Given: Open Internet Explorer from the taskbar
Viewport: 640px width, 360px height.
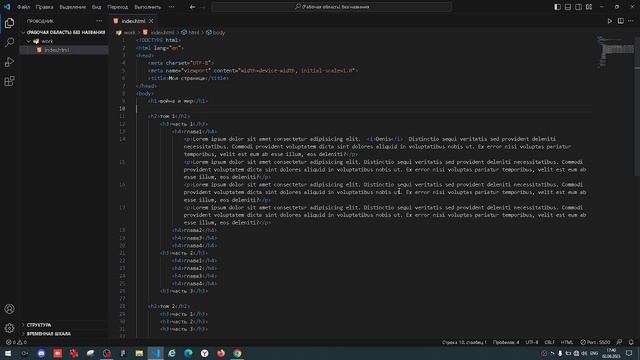Looking at the screenshot, I should coord(172,353).
